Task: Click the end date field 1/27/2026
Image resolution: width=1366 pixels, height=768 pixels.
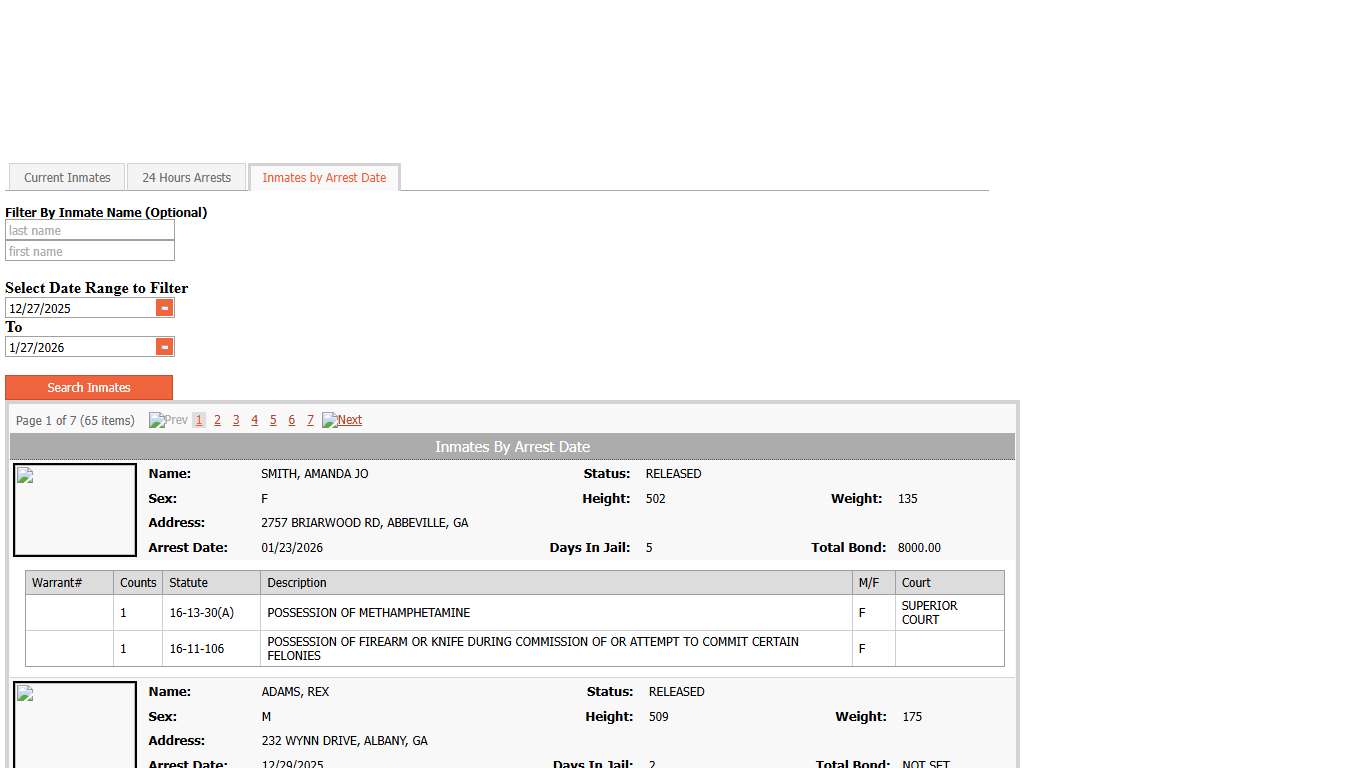Action: (x=80, y=347)
